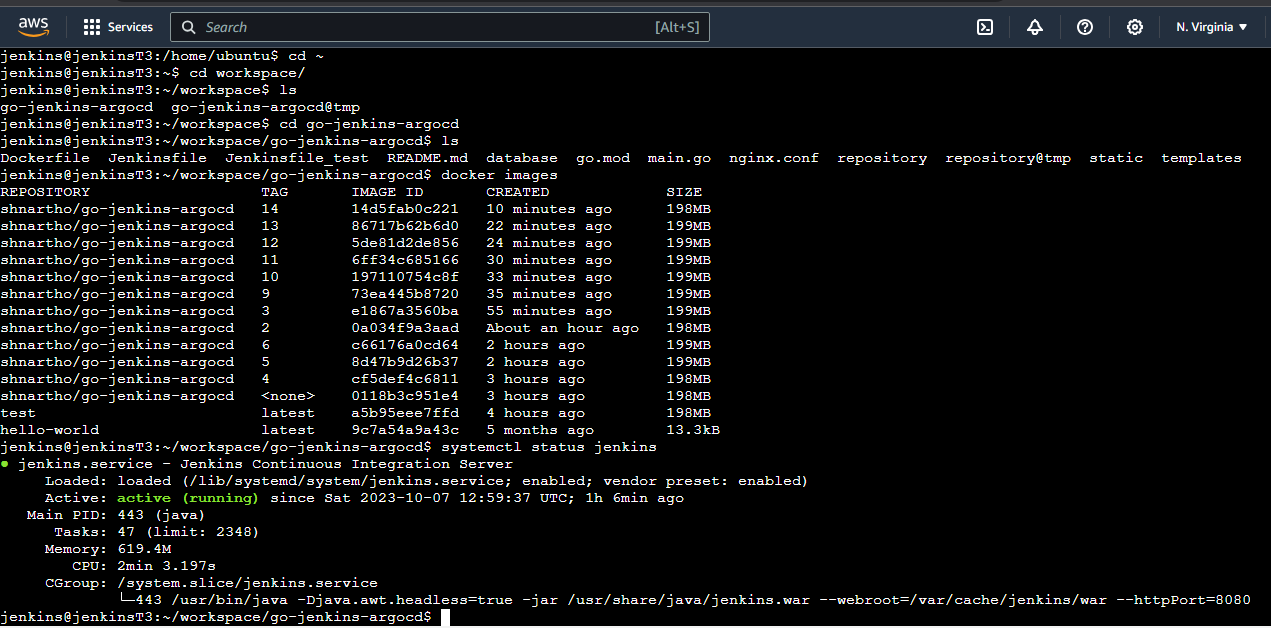This screenshot has width=1271, height=628.
Task: Expand the N. Virginia region dropdown
Action: 1212,27
